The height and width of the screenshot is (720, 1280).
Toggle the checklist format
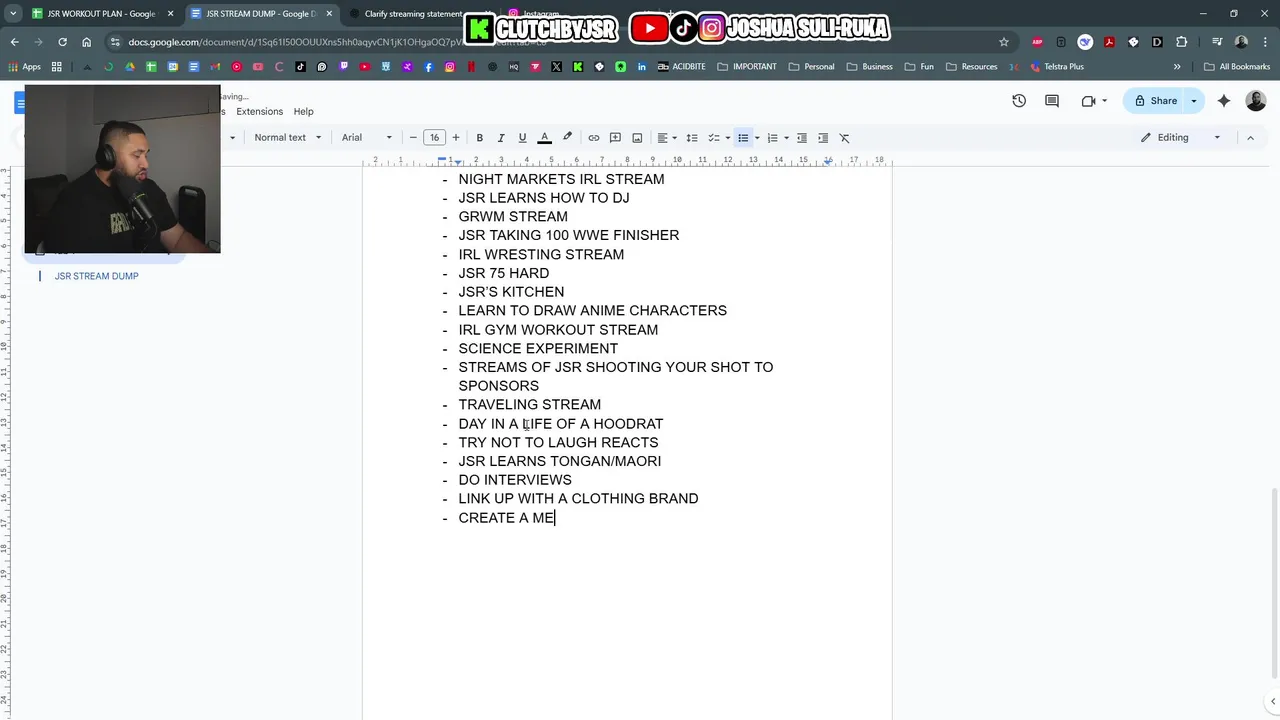(714, 138)
